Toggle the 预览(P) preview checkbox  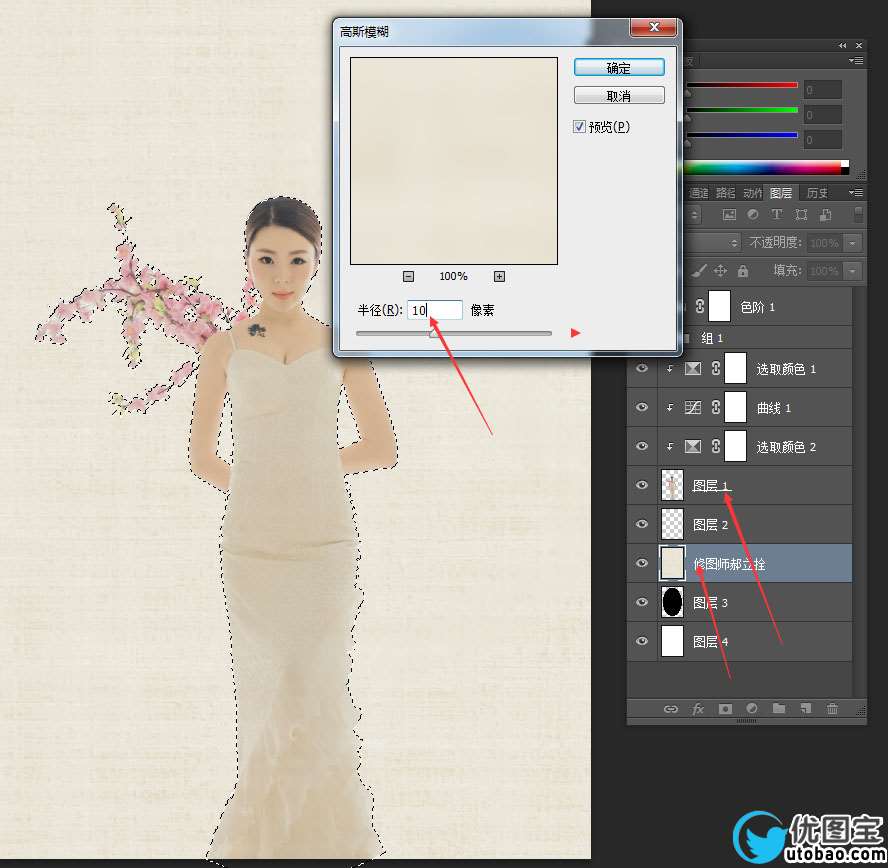[579, 126]
